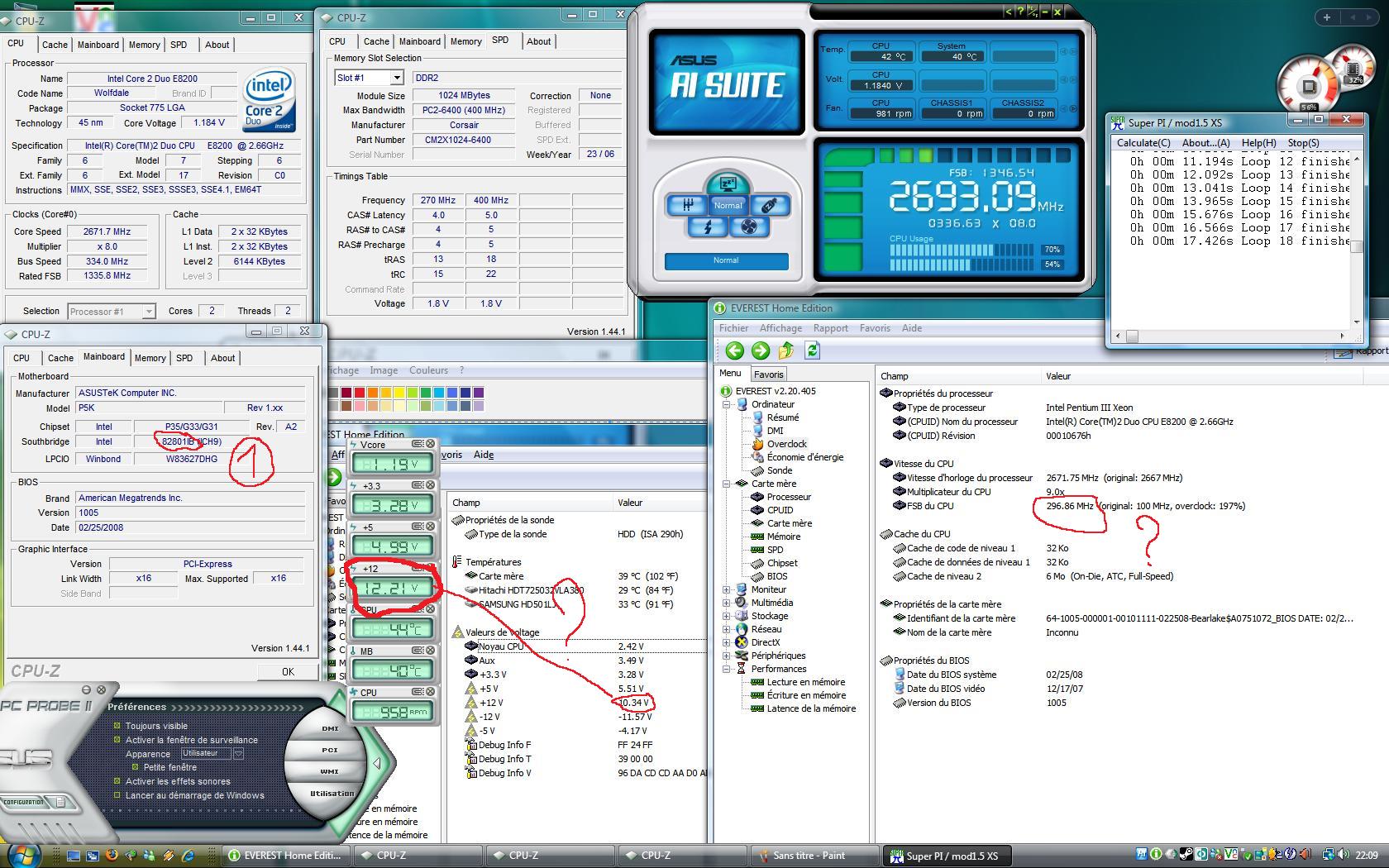
Task: Uncheck 'Activer les effets sonores'
Action: [117, 781]
